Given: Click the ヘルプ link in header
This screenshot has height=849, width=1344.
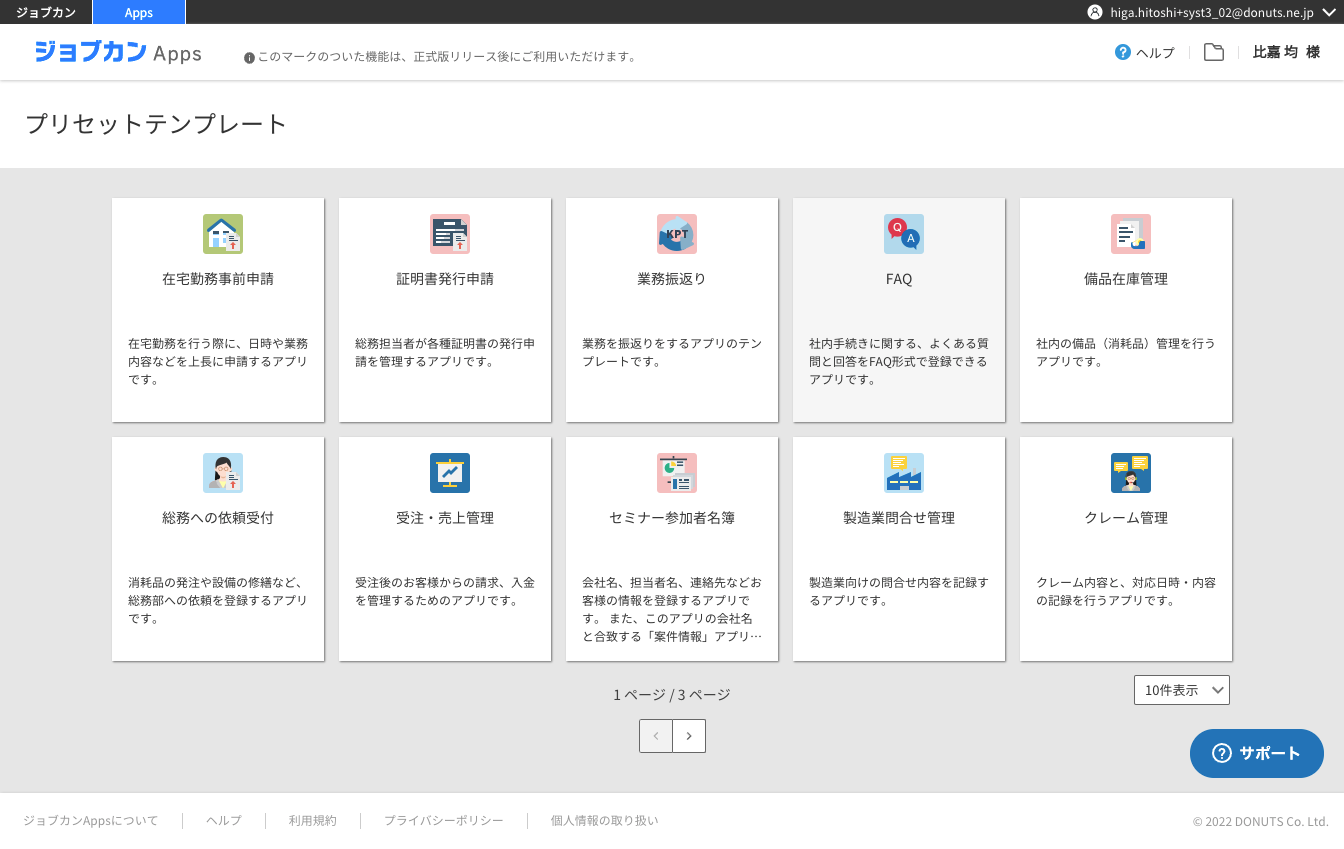Looking at the screenshot, I should click(1145, 53).
